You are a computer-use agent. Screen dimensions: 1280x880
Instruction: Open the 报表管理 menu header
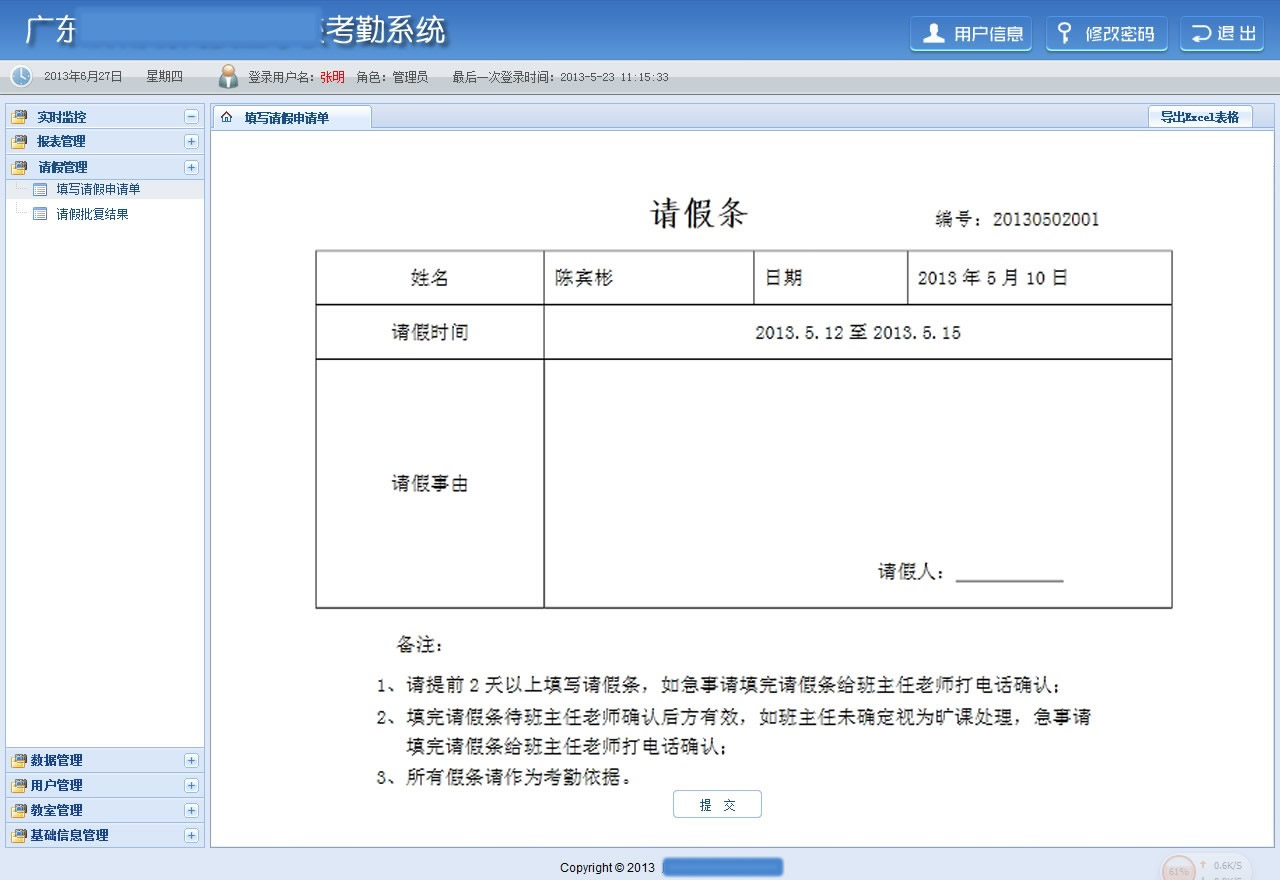tap(105, 142)
